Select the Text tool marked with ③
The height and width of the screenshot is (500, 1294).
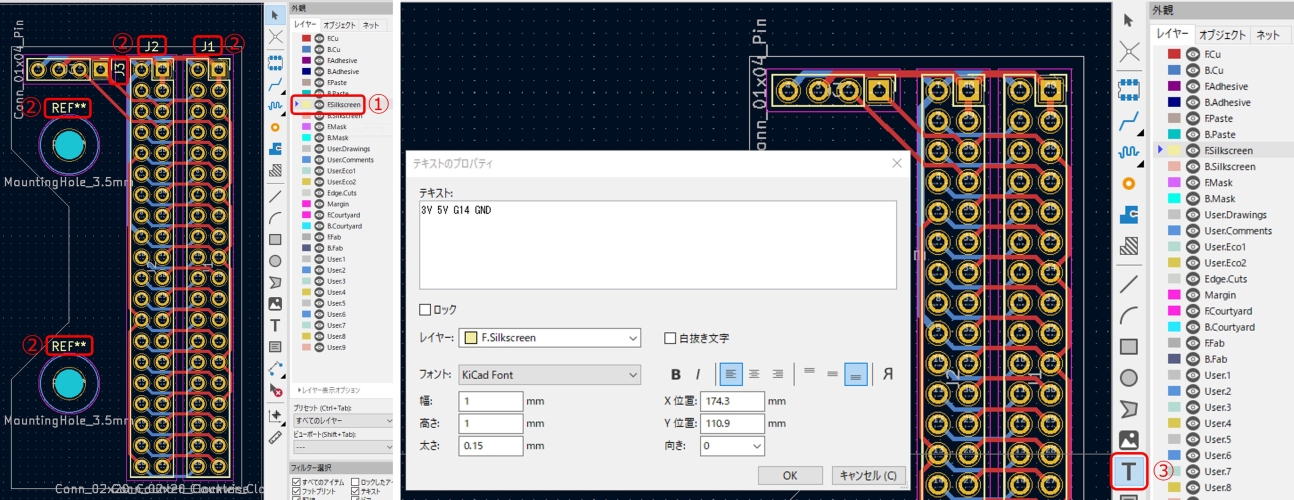pos(1129,470)
